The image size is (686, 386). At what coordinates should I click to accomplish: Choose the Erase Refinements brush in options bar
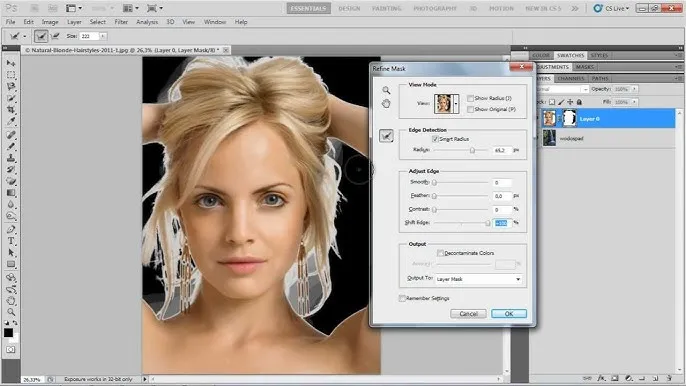(x=56, y=36)
